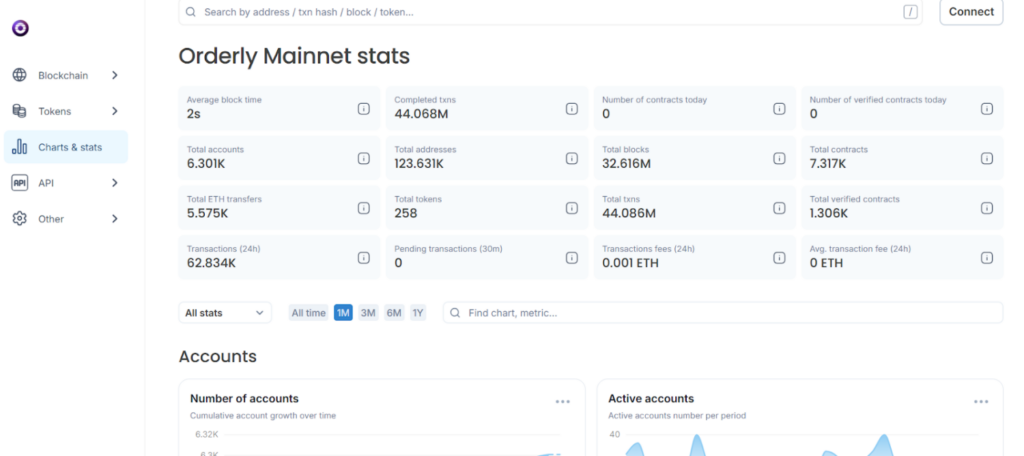Click the Total blocks value 32.616M
This screenshot has width=1024, height=456.
pyautogui.click(x=626, y=164)
